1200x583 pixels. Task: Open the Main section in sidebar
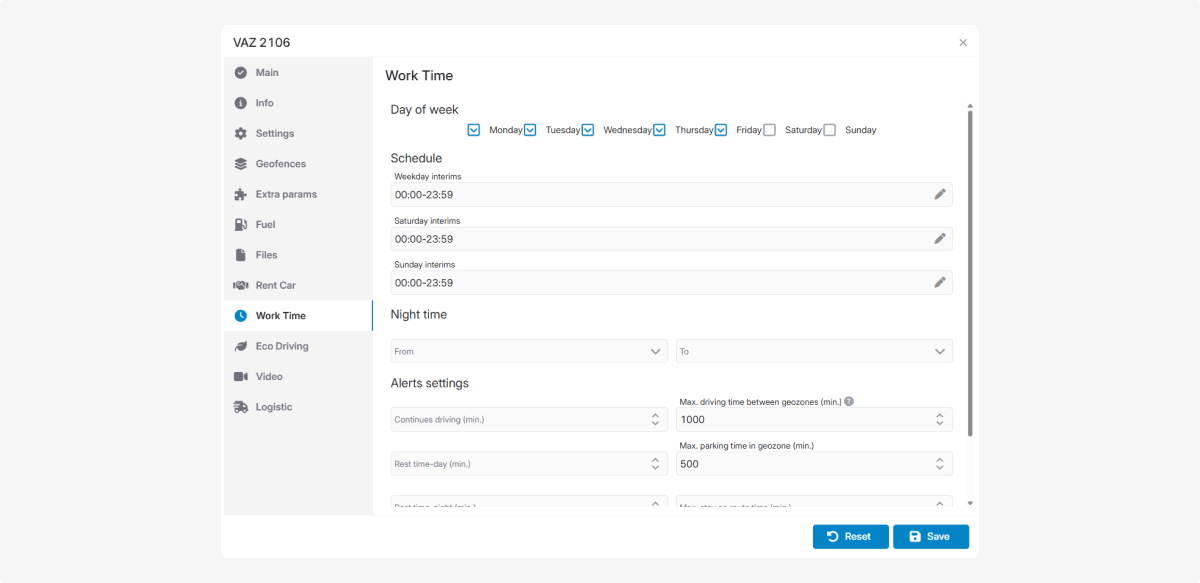click(267, 73)
